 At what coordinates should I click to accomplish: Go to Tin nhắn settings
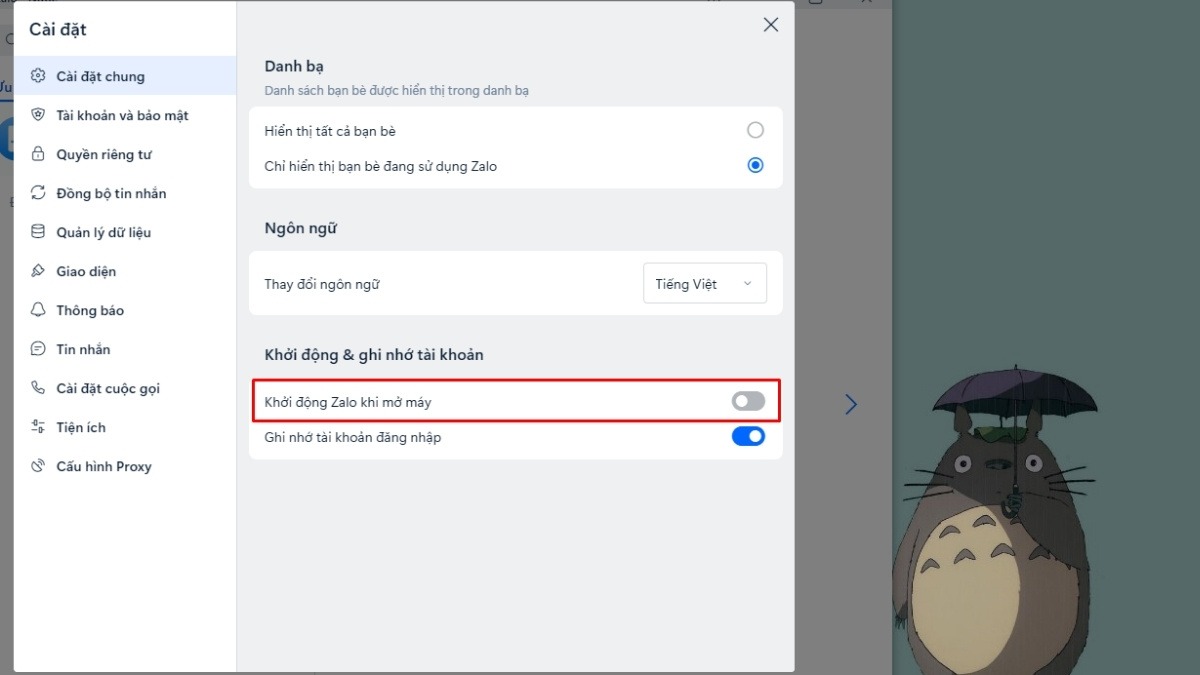coord(125,349)
